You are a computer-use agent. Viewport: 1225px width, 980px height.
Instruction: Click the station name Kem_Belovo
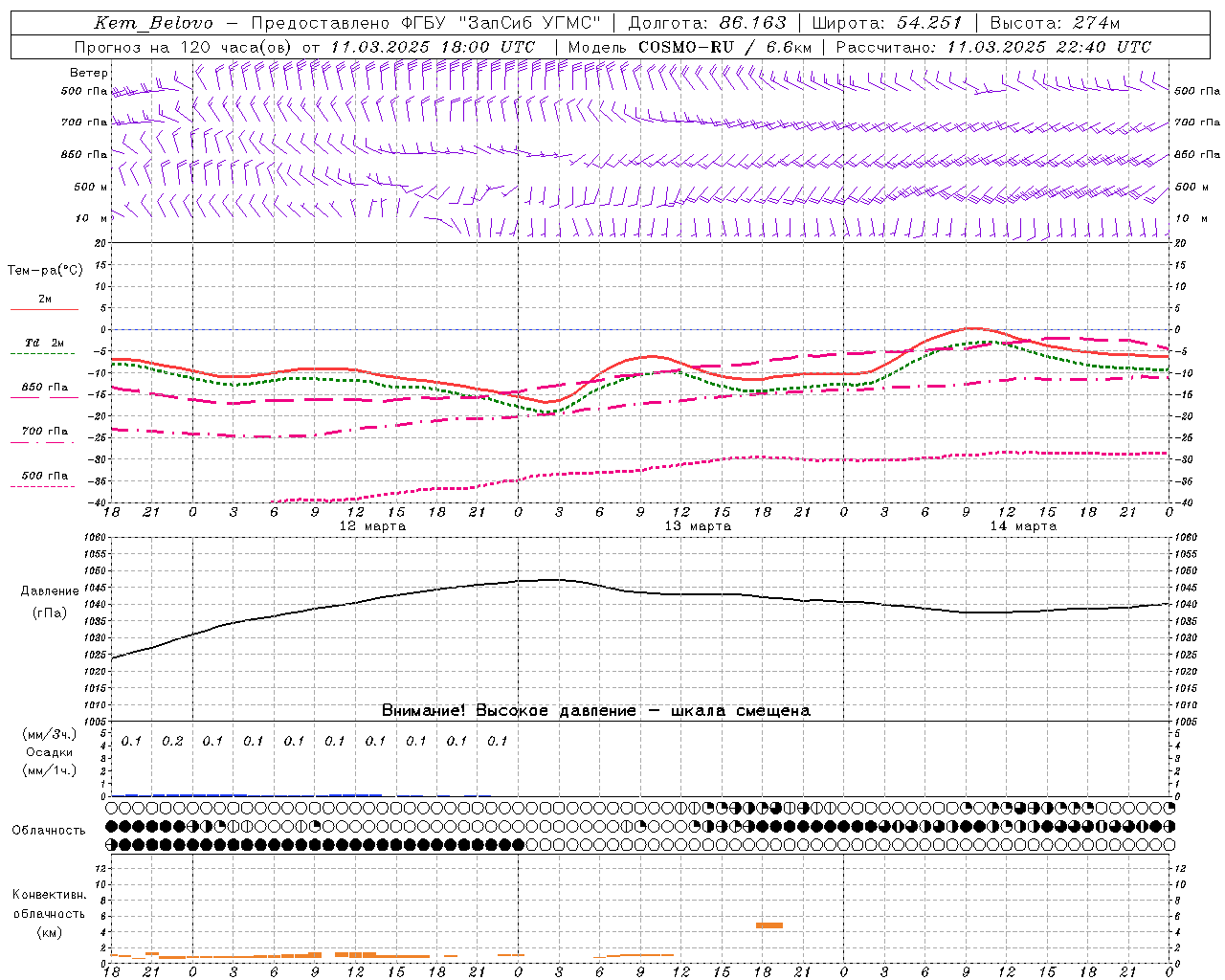pyautogui.click(x=154, y=23)
